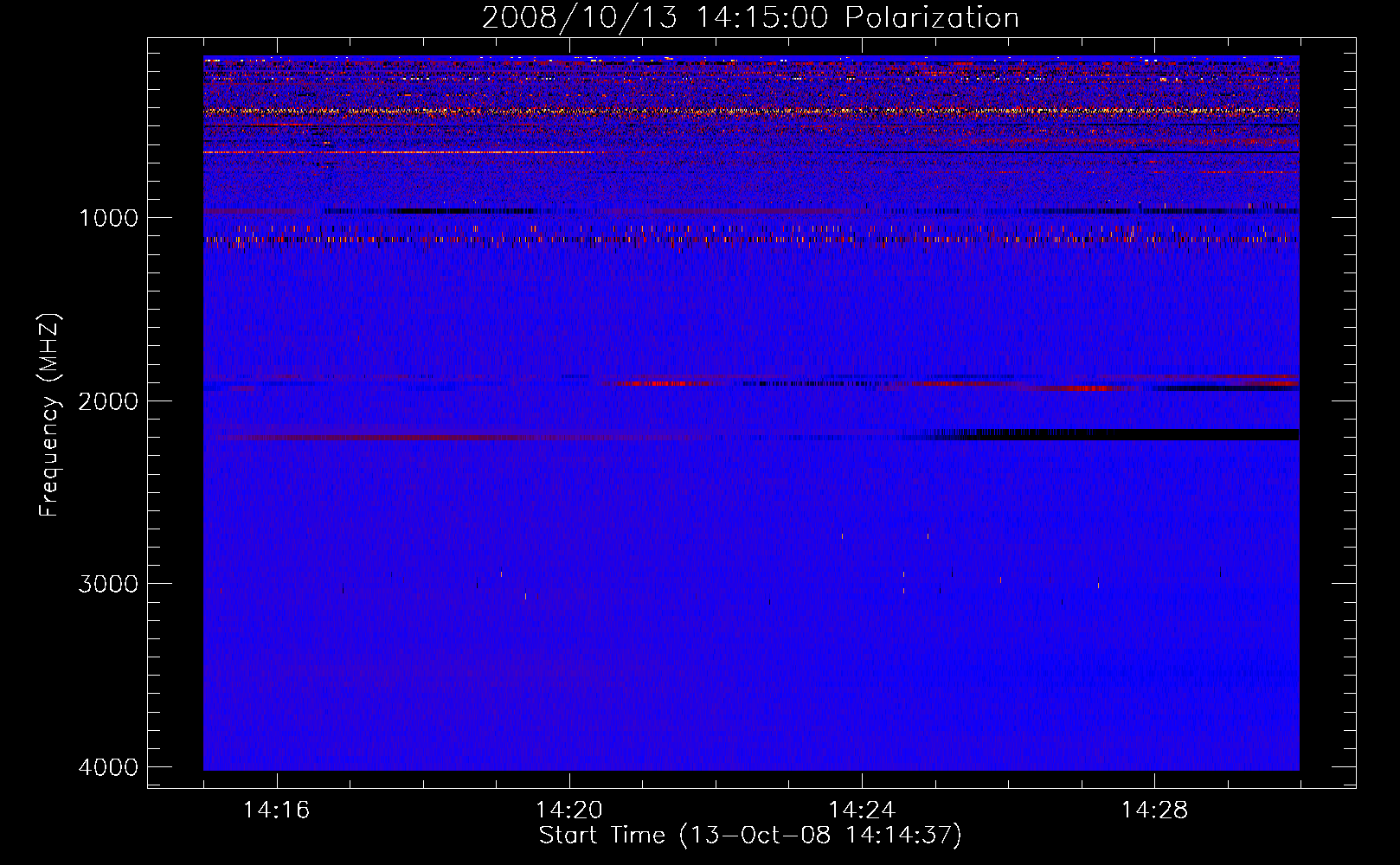
Task: Click the y-axis label "Frequency (MHZ)"
Action: pyautogui.click(x=50, y=415)
